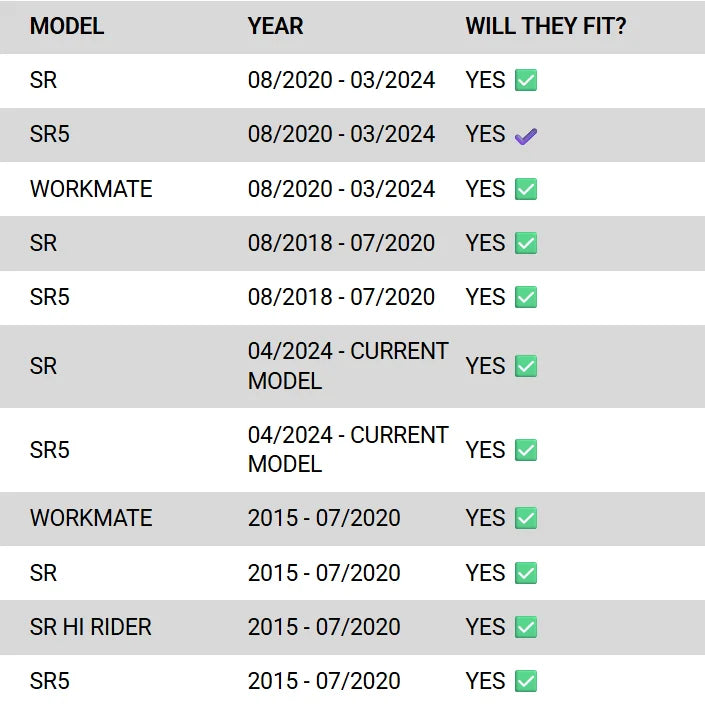Click the purple checkmark in SR5 08/2020 row
The height and width of the screenshot is (705, 705).
click(526, 136)
